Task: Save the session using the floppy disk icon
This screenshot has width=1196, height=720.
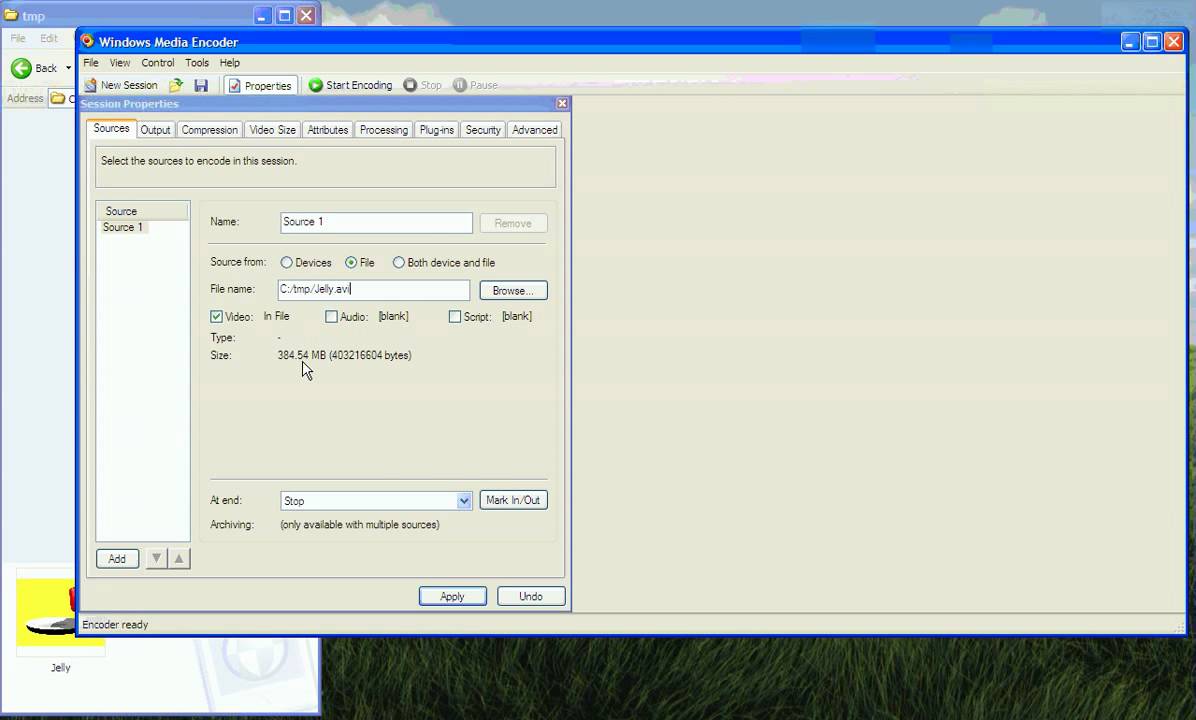Action: click(x=201, y=85)
